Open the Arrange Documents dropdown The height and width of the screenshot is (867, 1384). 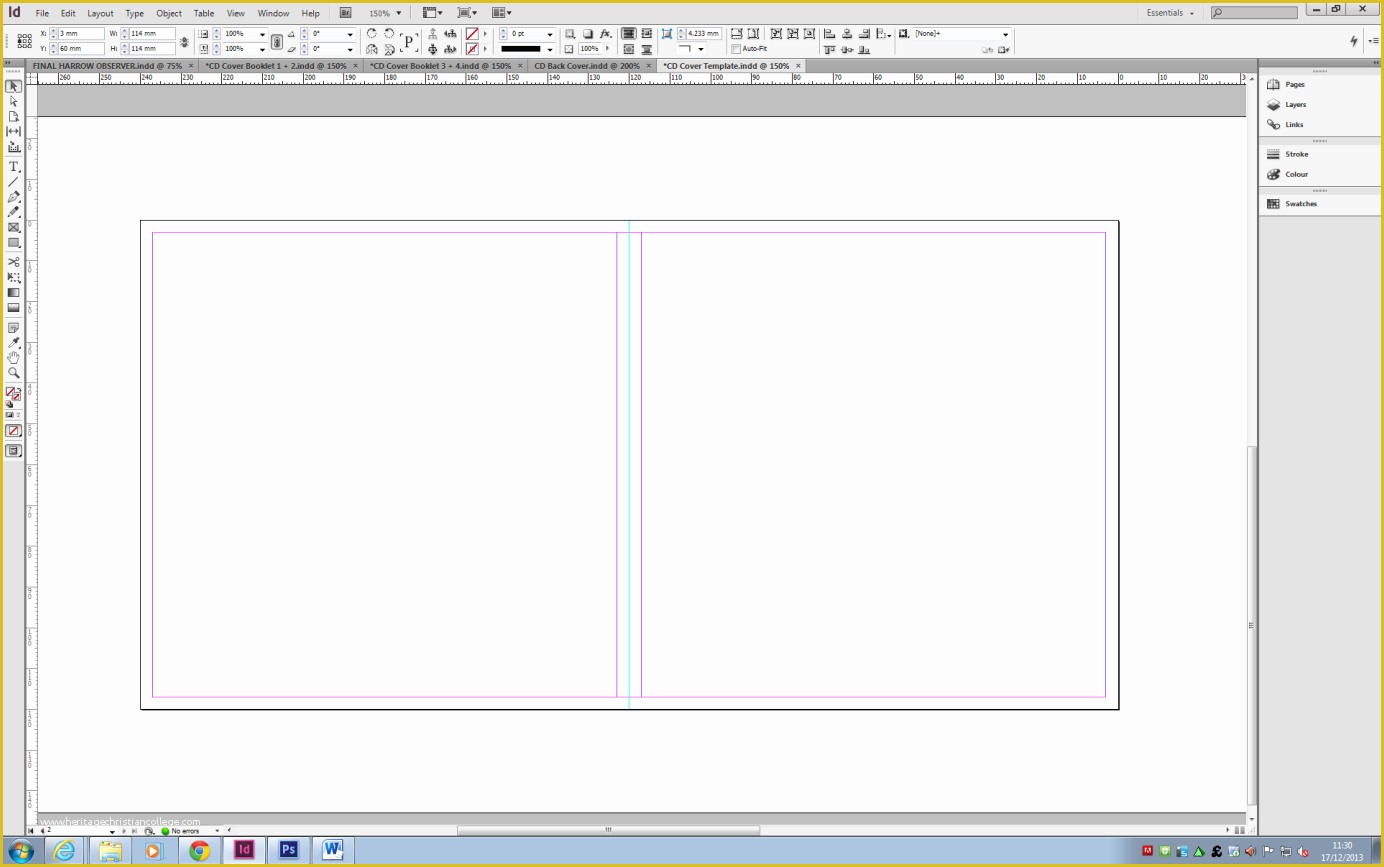click(x=502, y=13)
